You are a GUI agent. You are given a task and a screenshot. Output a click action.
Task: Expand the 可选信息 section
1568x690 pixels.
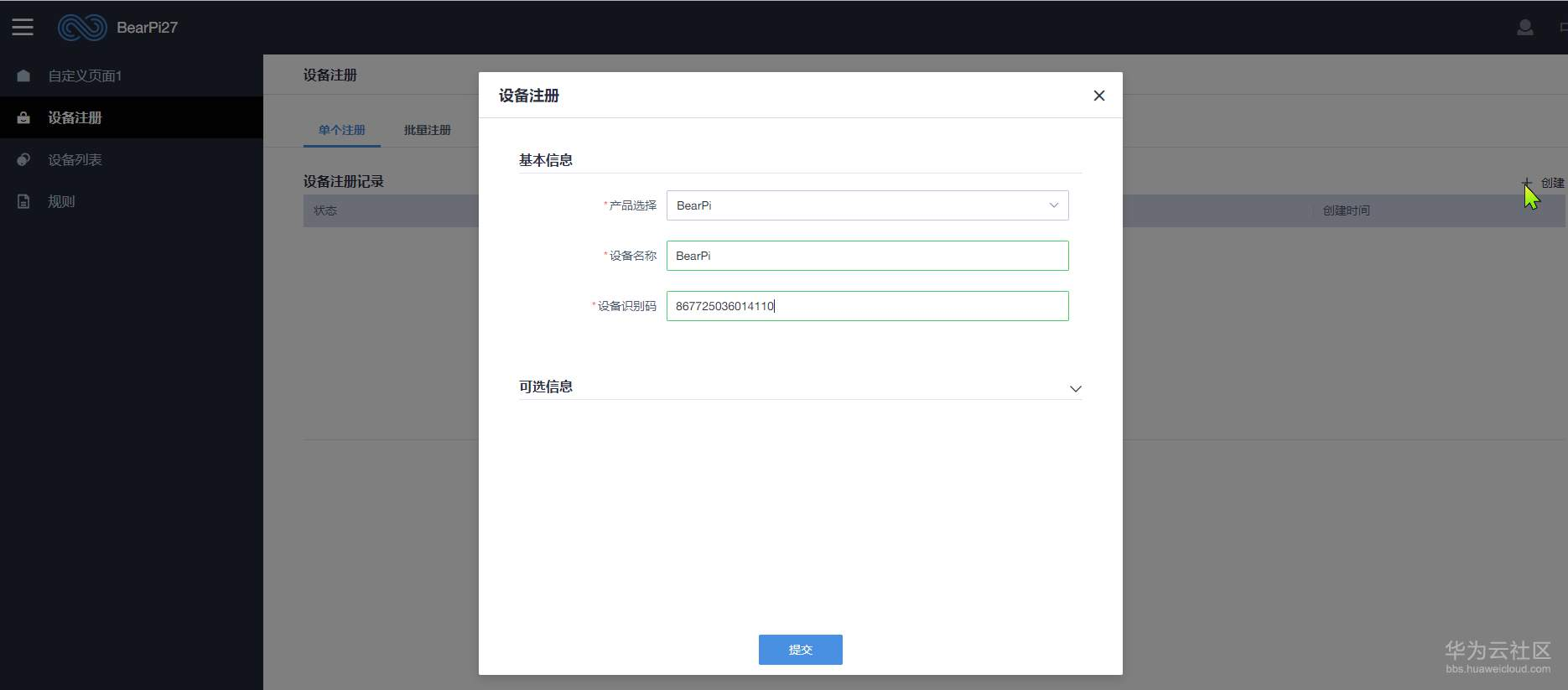pos(1076,388)
